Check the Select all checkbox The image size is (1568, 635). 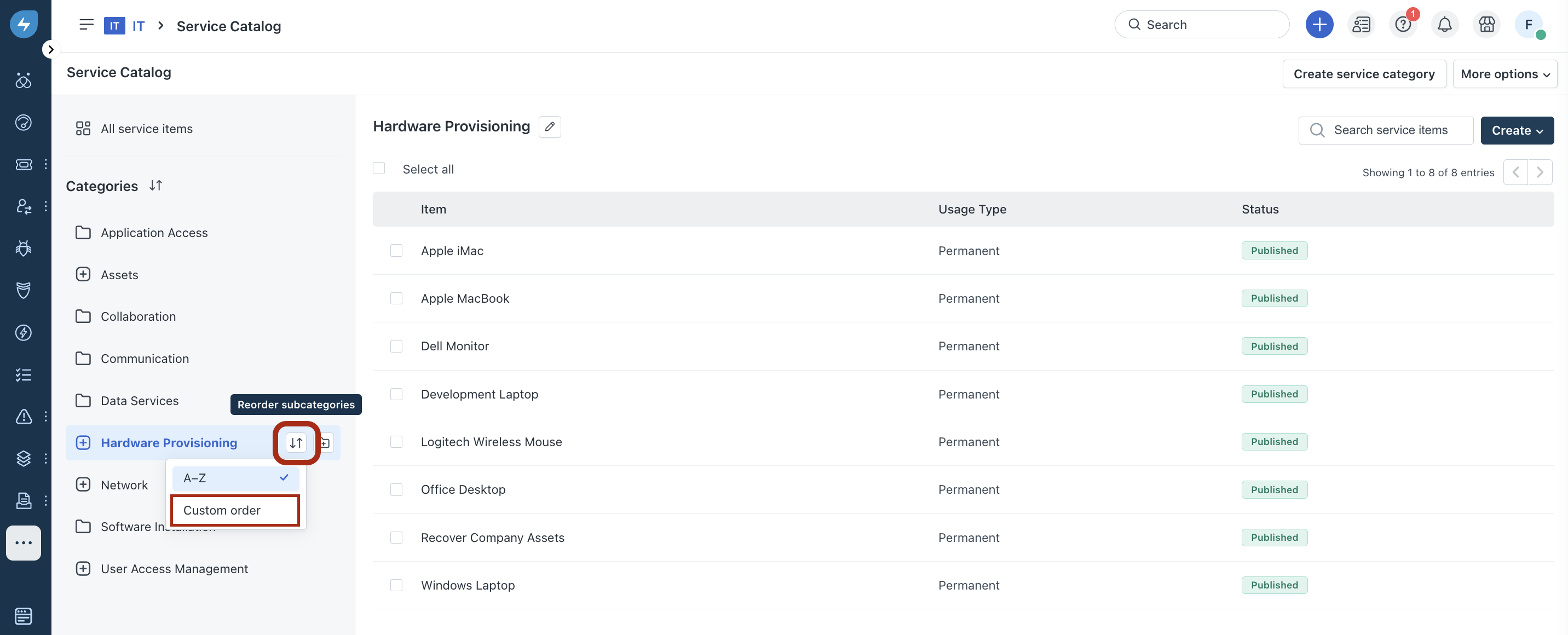[379, 169]
